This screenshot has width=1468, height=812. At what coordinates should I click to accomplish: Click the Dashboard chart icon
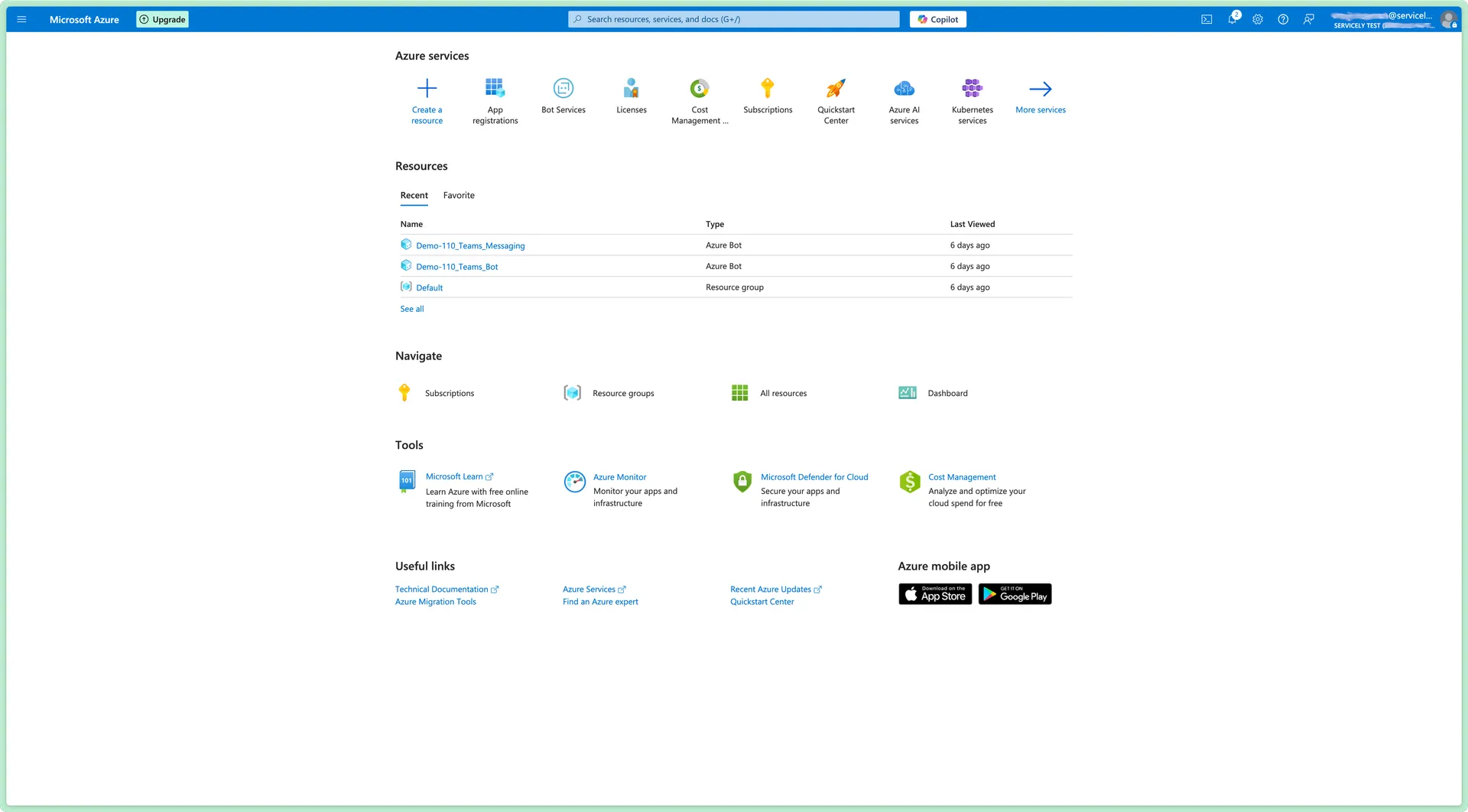(x=908, y=393)
